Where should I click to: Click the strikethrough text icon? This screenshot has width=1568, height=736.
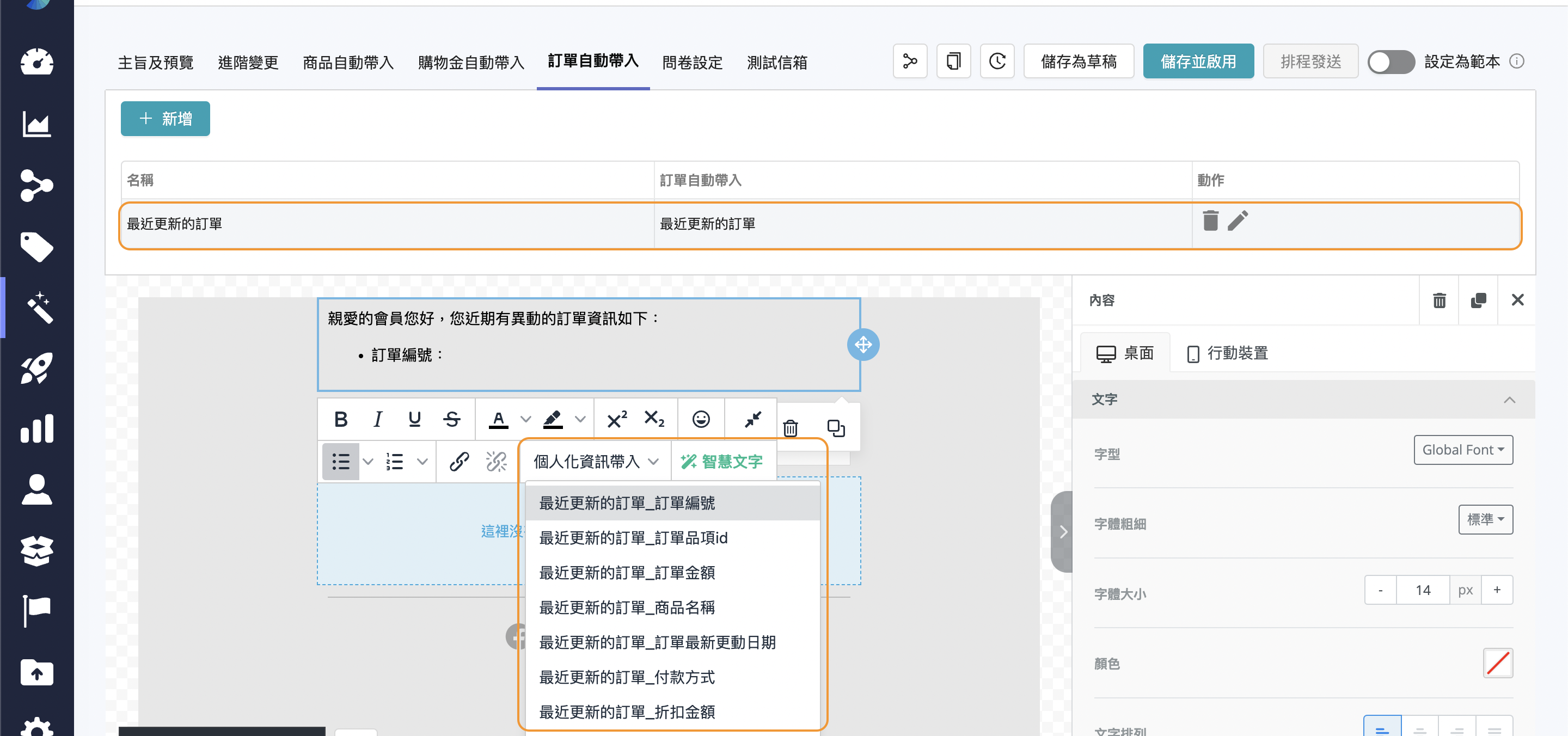pos(451,419)
